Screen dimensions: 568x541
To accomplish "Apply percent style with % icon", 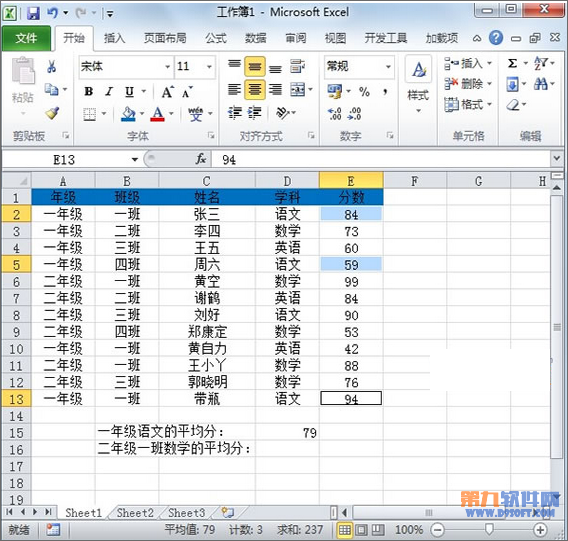I will click(364, 92).
